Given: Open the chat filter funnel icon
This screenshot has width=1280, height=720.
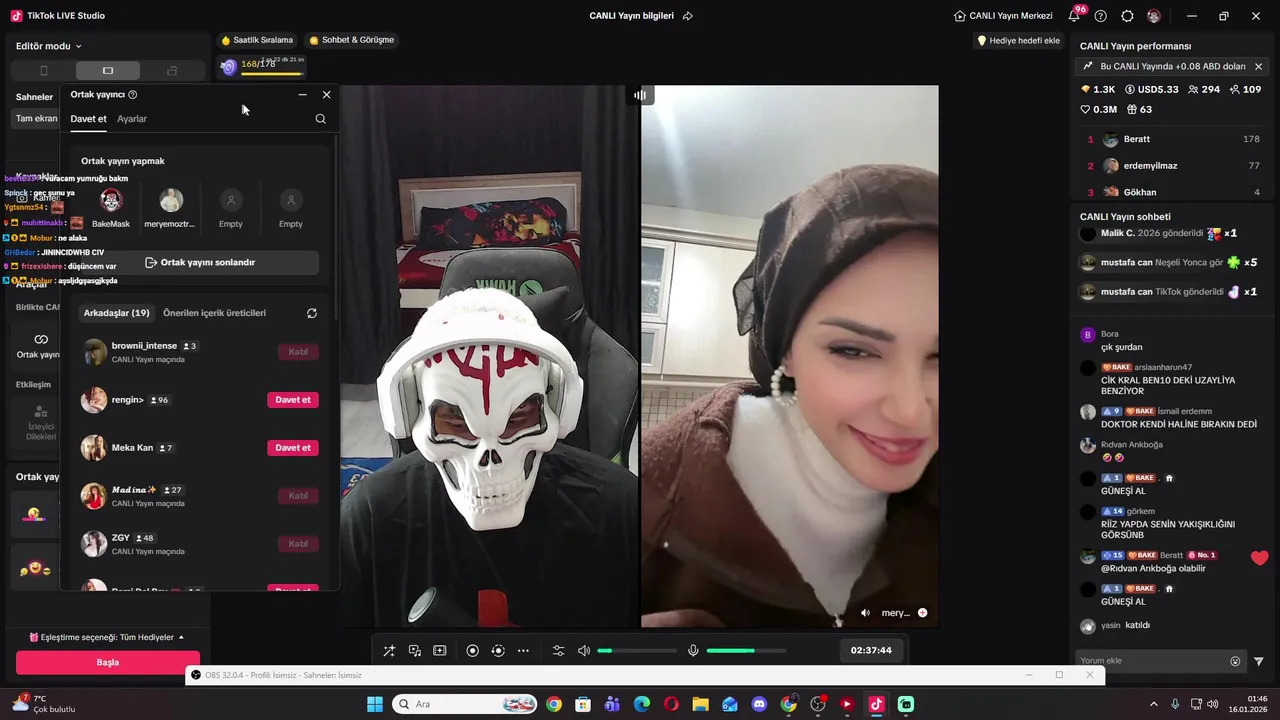Looking at the screenshot, I should (1259, 661).
